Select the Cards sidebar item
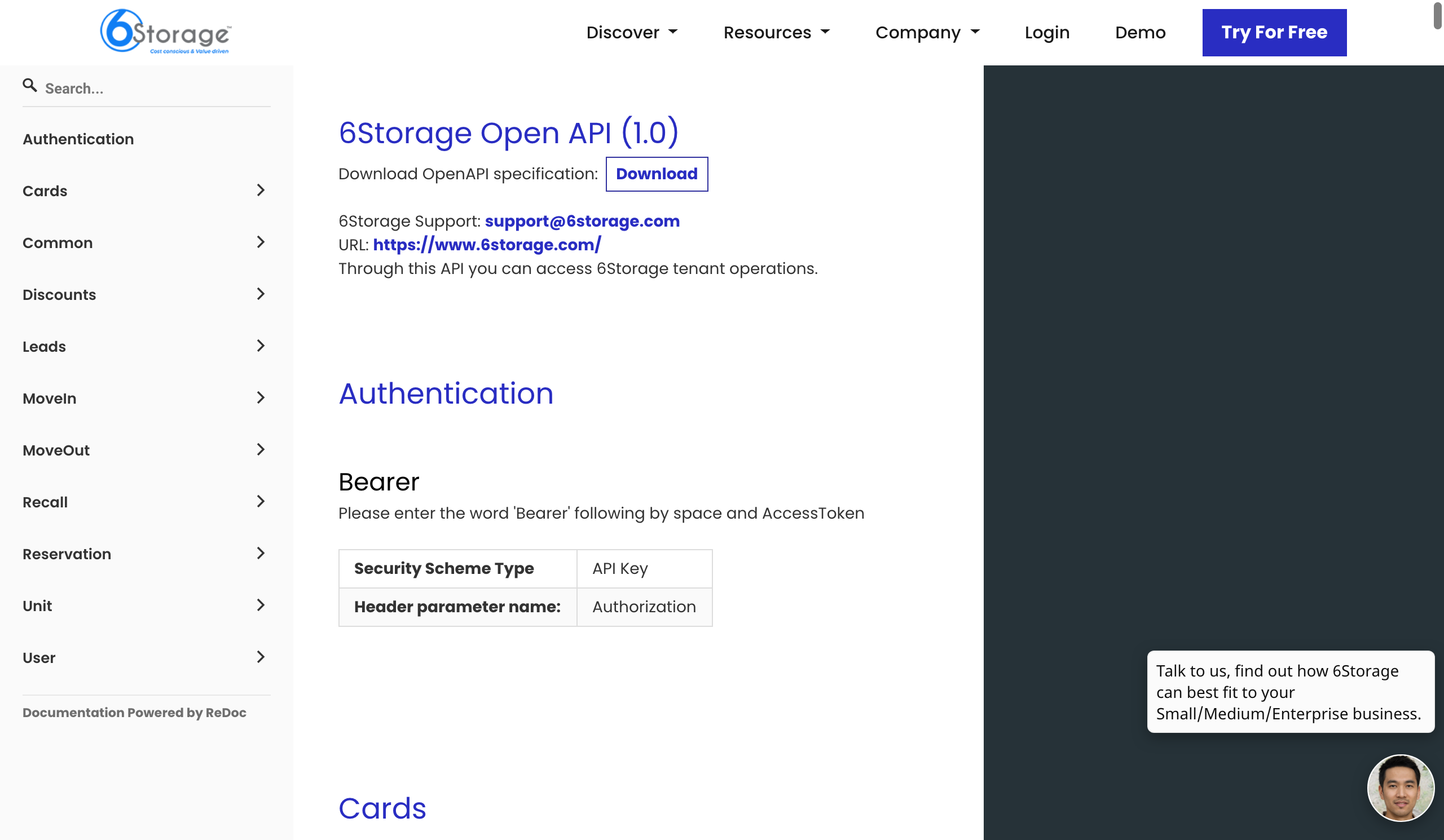Screen dimensions: 1444x840 [146, 191]
